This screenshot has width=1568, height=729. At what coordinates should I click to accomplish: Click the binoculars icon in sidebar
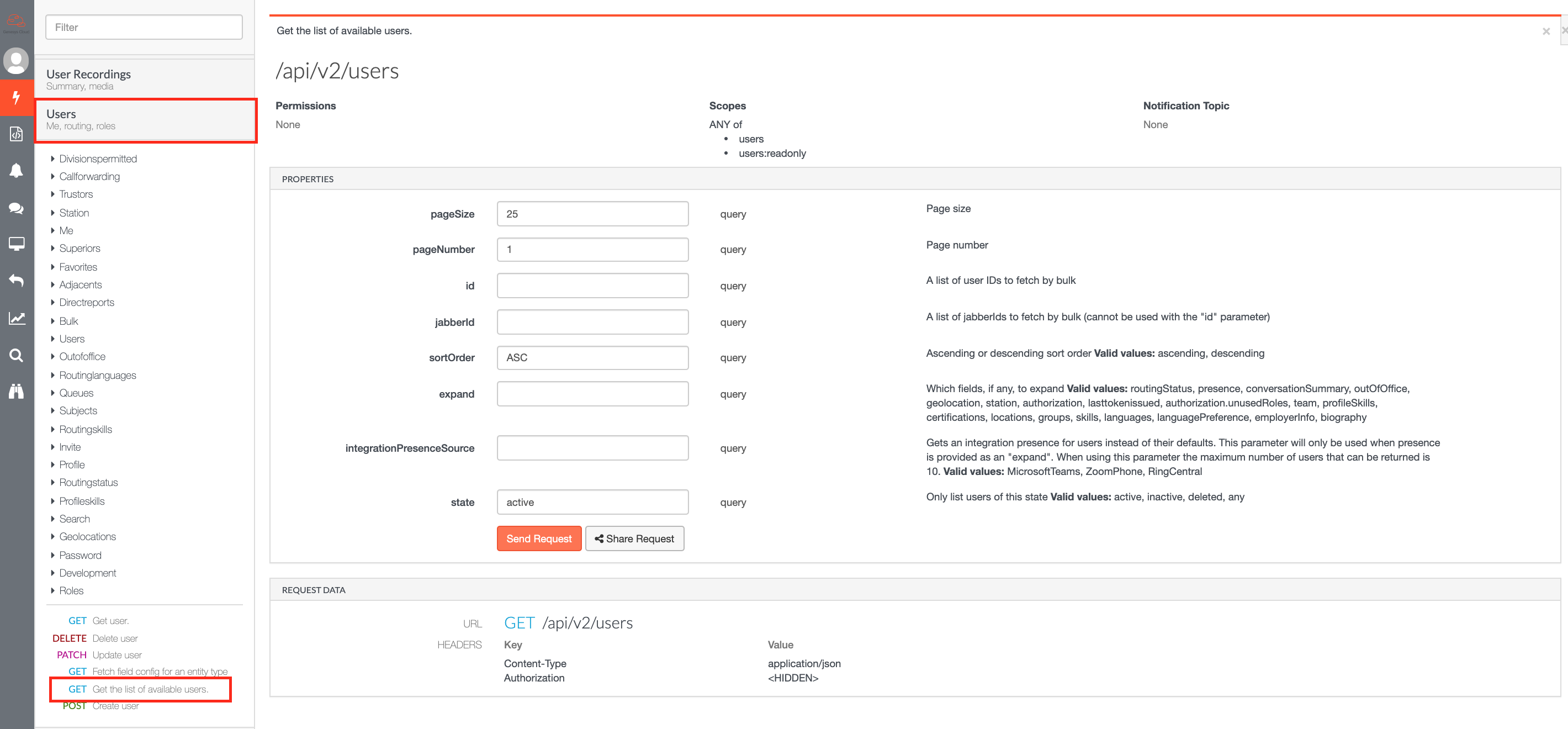(17, 391)
